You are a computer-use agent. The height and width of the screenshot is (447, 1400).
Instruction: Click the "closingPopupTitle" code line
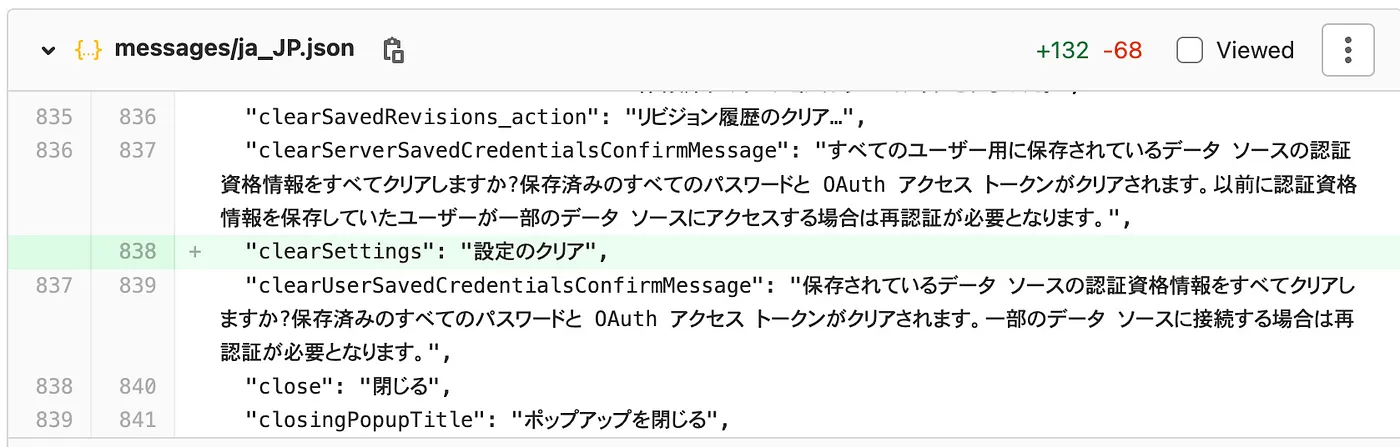coord(484,420)
